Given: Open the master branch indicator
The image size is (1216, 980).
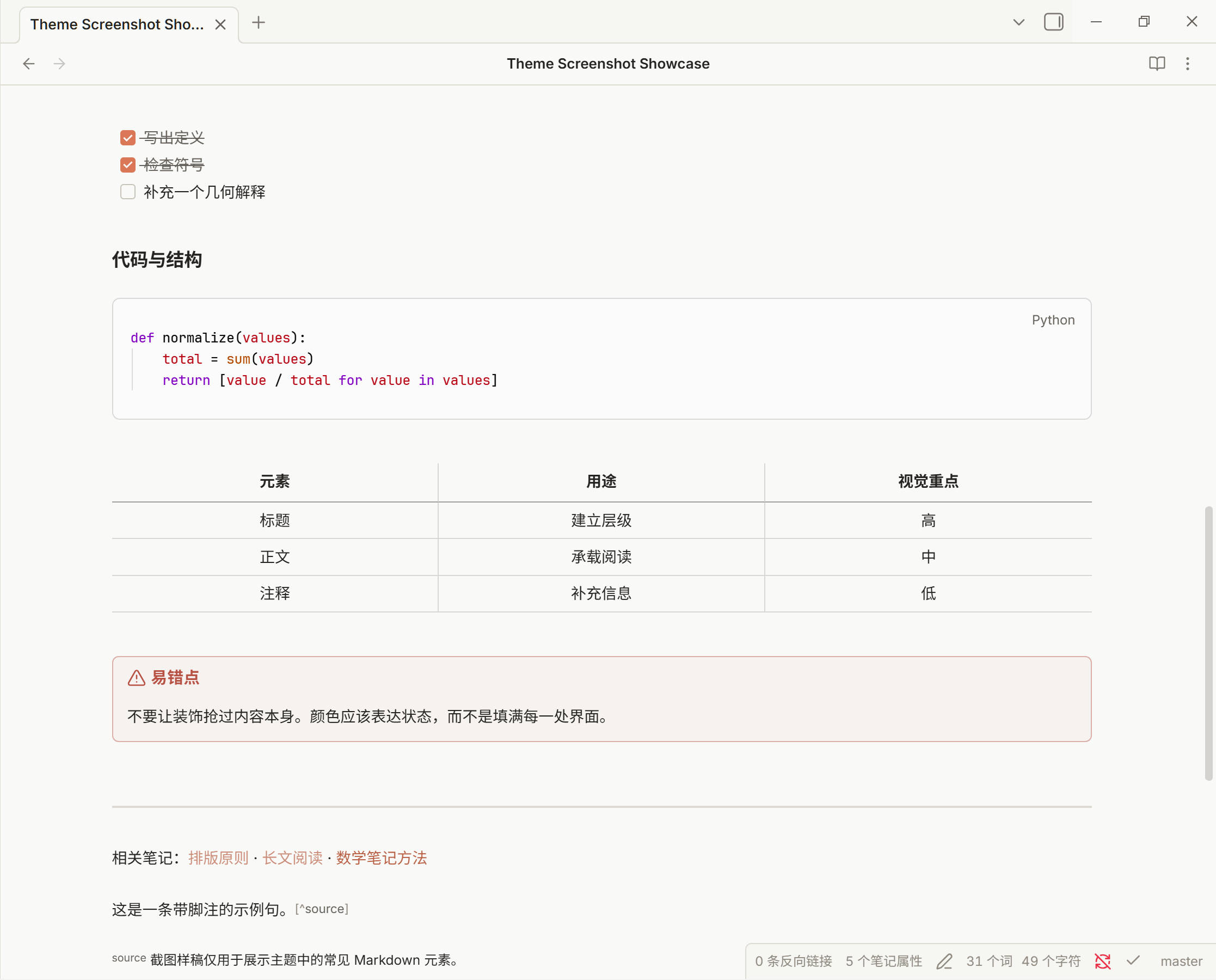Looking at the screenshot, I should (1181, 961).
